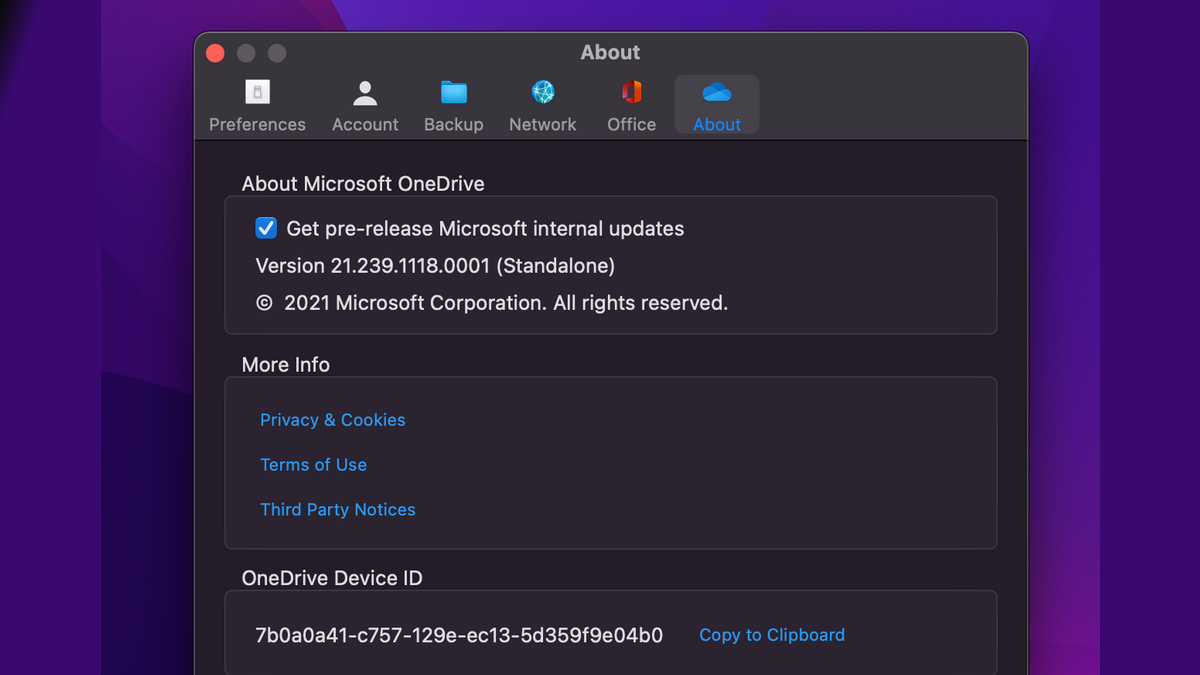Image resolution: width=1200 pixels, height=675 pixels.
Task: Switch to the Account tab label
Action: coord(365,125)
